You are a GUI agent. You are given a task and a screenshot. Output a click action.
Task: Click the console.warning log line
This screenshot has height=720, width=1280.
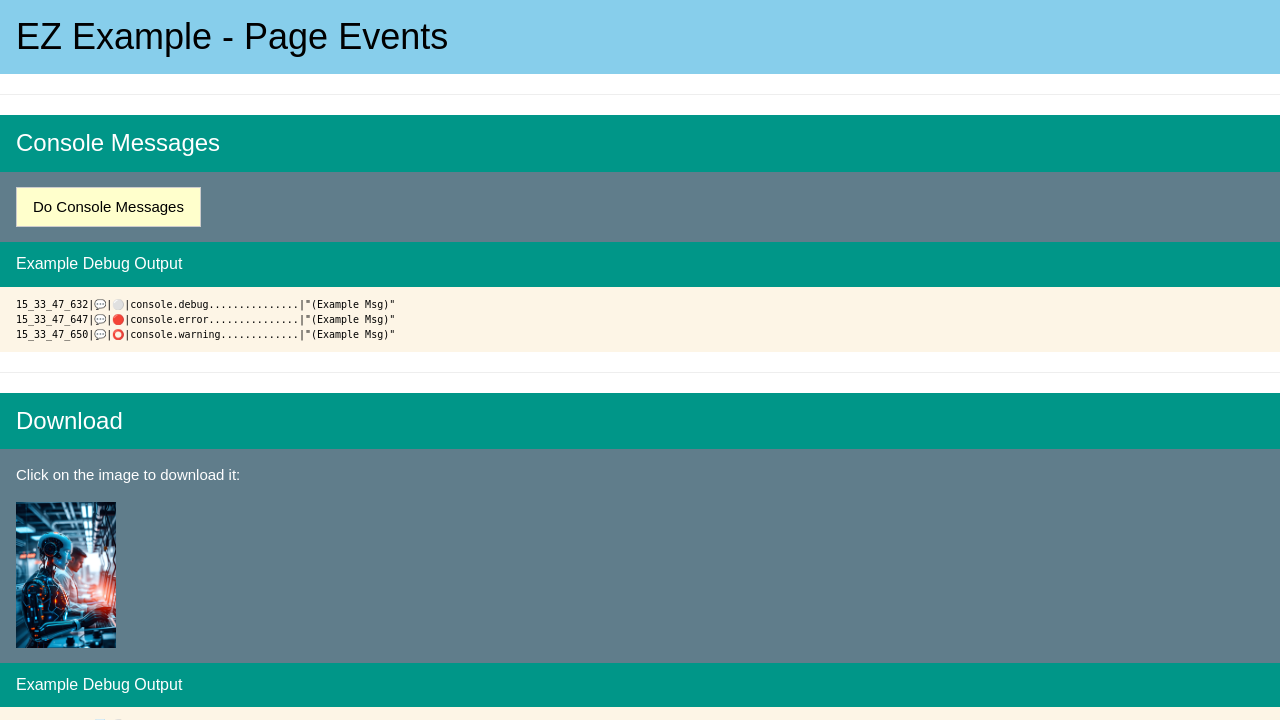coord(206,335)
